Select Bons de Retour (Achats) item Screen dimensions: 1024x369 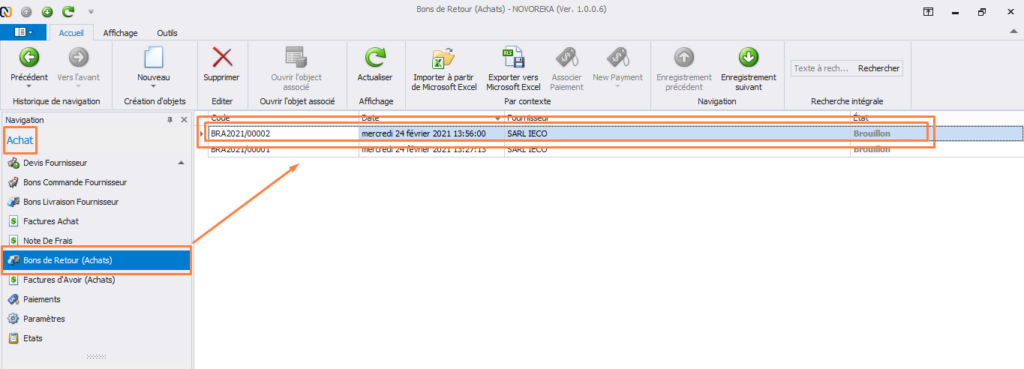point(97,261)
